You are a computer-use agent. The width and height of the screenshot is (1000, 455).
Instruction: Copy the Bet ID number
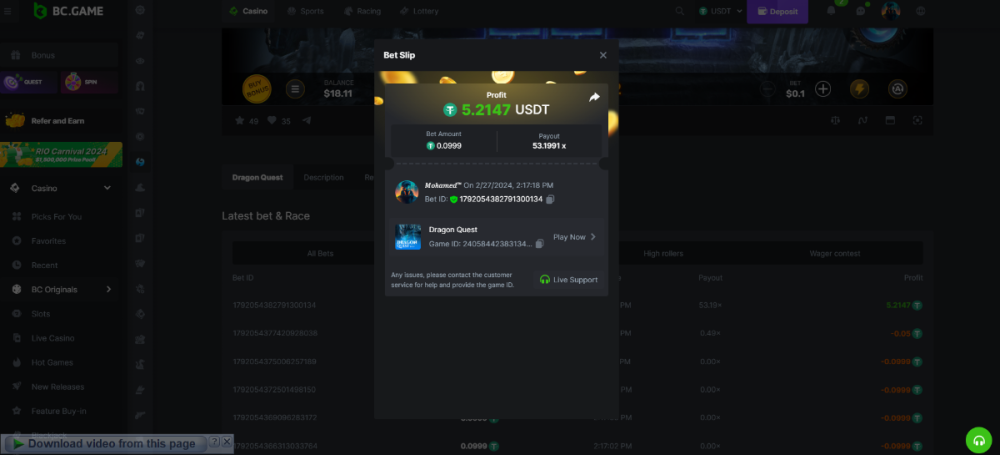pos(550,199)
